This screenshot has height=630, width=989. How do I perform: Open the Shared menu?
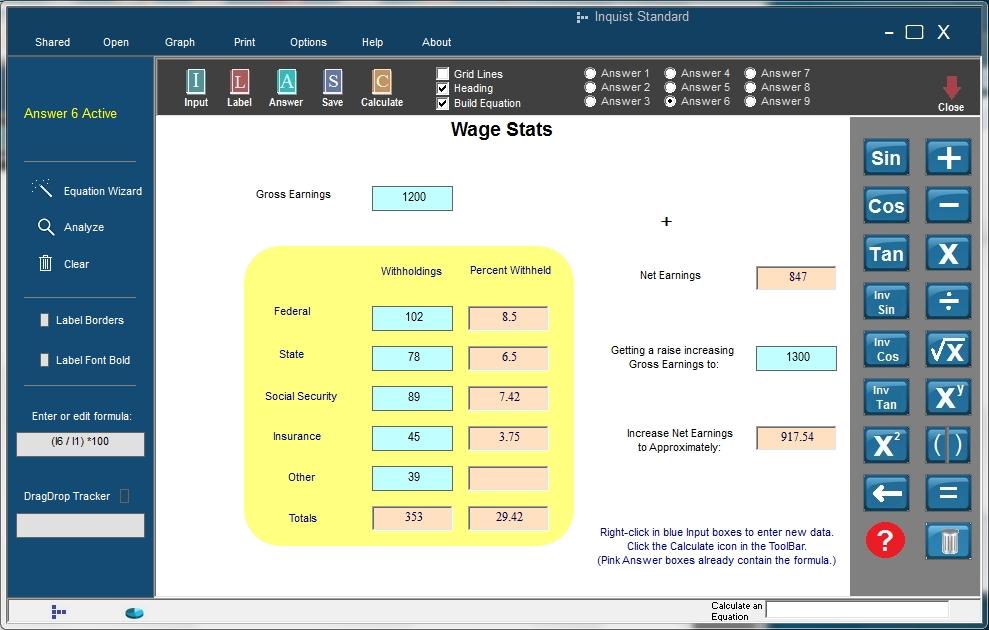52,42
